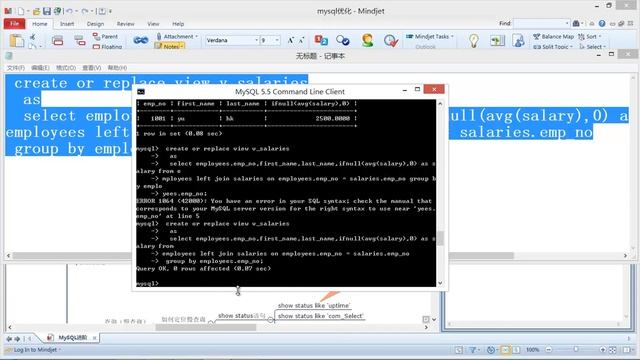The height and width of the screenshot is (360, 640).
Task: Click the blue Help question mark icon
Action: coord(602,24)
